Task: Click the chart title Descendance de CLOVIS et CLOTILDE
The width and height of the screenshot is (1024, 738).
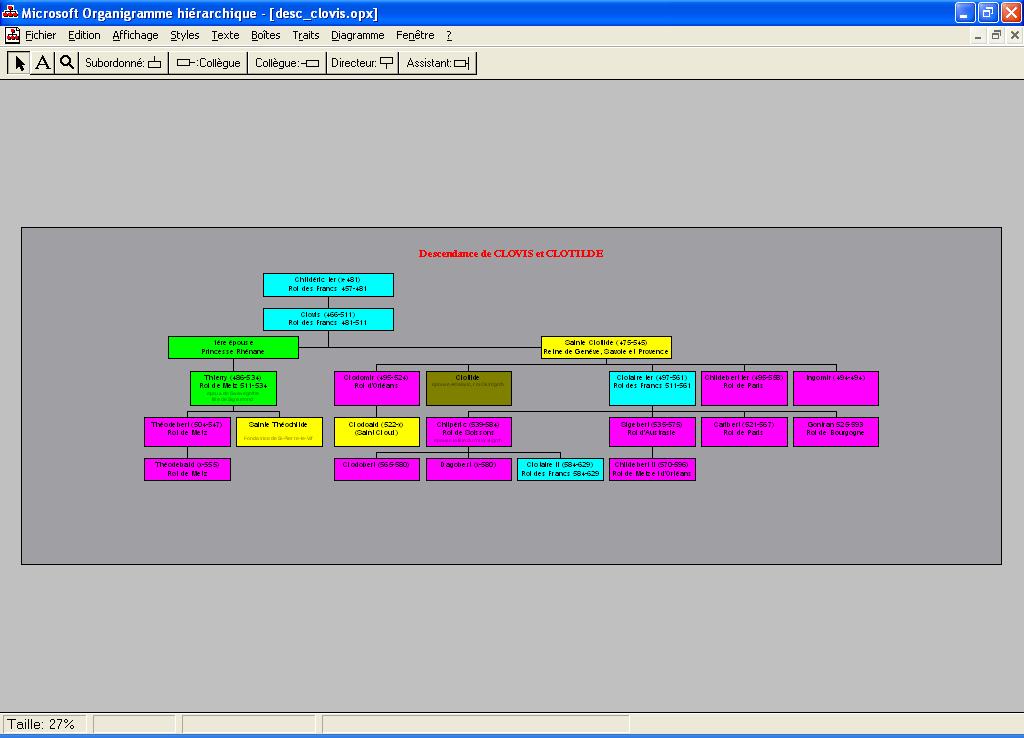Action: click(x=511, y=254)
